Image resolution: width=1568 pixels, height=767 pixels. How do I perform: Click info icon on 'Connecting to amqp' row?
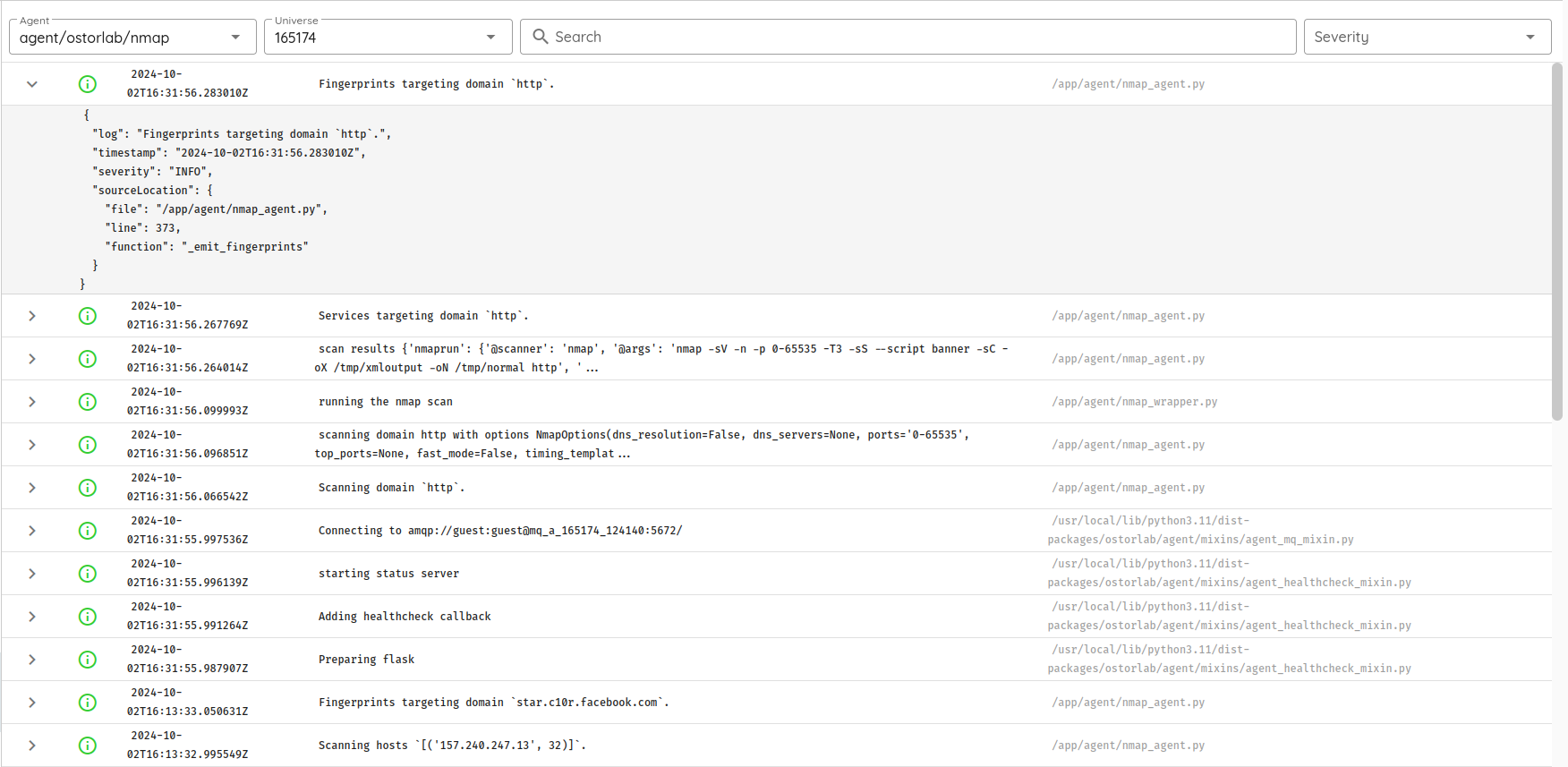(x=88, y=531)
